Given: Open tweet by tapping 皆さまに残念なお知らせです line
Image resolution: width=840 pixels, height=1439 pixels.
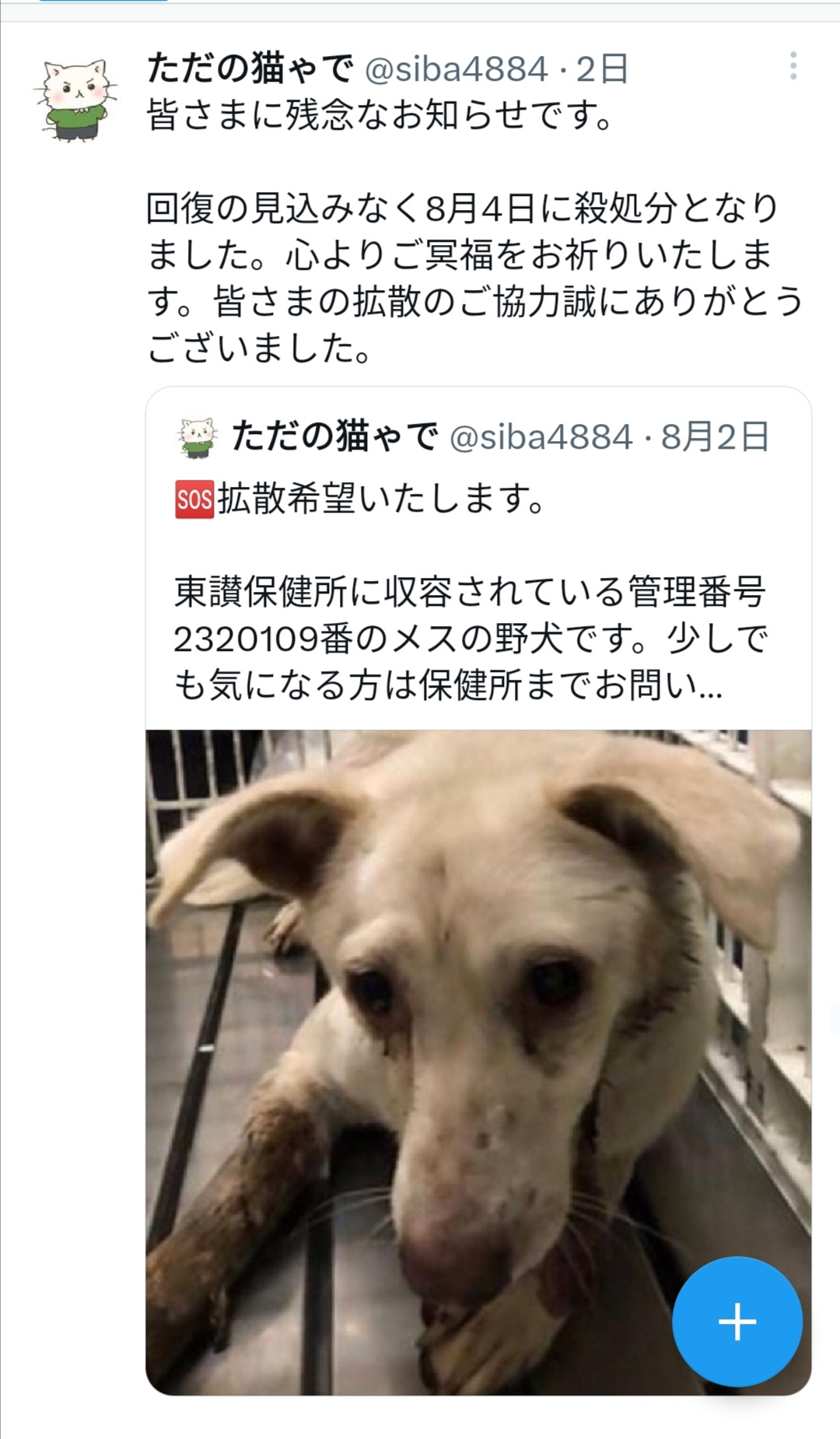Looking at the screenshot, I should [381, 115].
